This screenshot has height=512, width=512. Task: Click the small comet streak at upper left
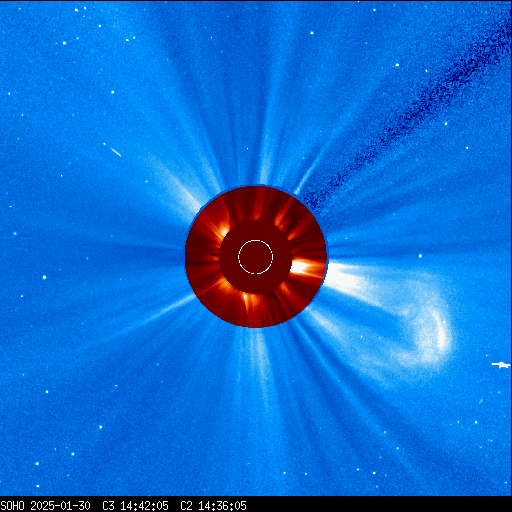coord(115,152)
